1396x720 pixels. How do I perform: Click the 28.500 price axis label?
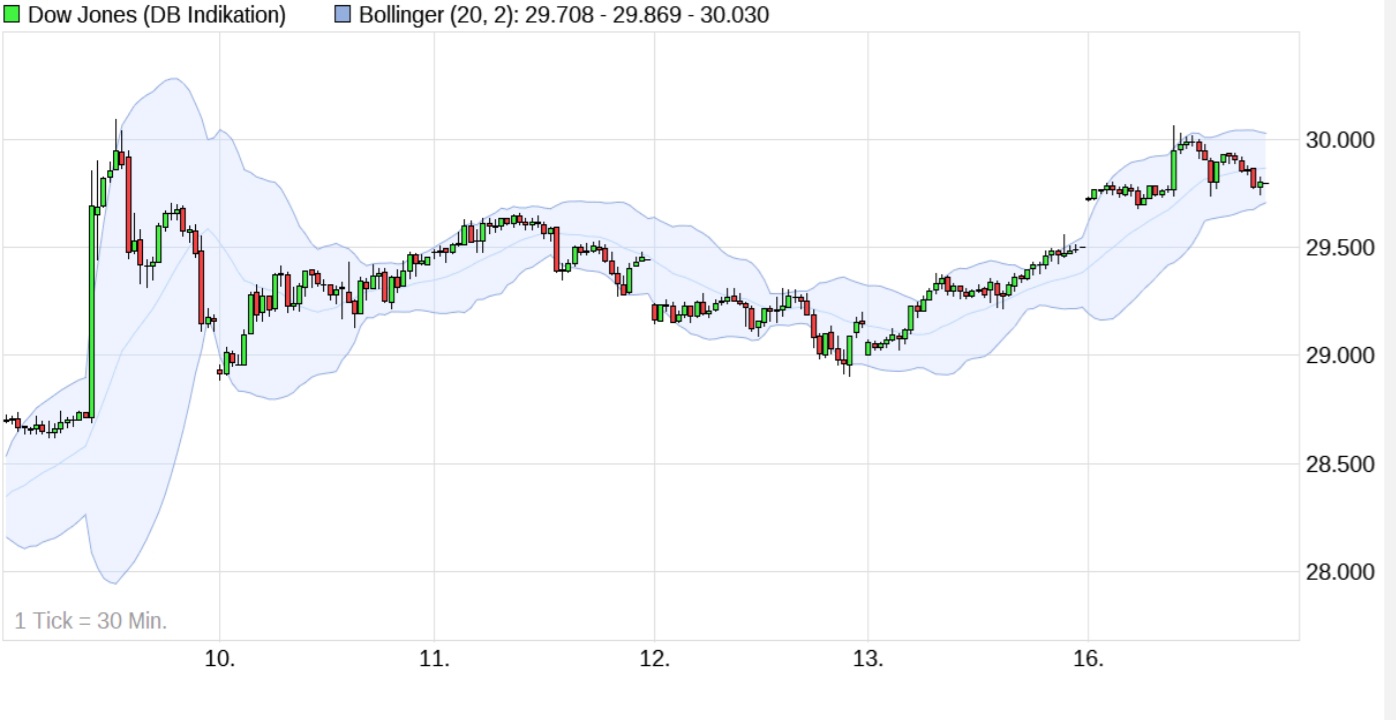[x=1340, y=463]
